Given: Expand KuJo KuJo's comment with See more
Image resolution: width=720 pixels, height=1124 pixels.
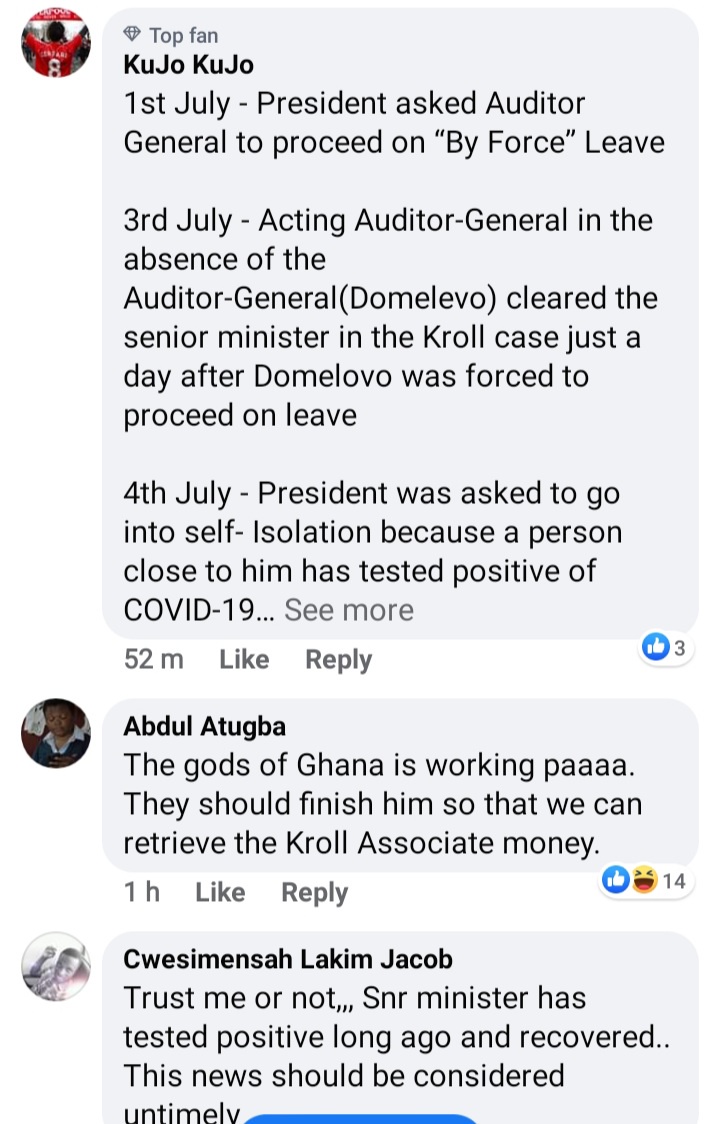Looking at the screenshot, I should [349, 610].
